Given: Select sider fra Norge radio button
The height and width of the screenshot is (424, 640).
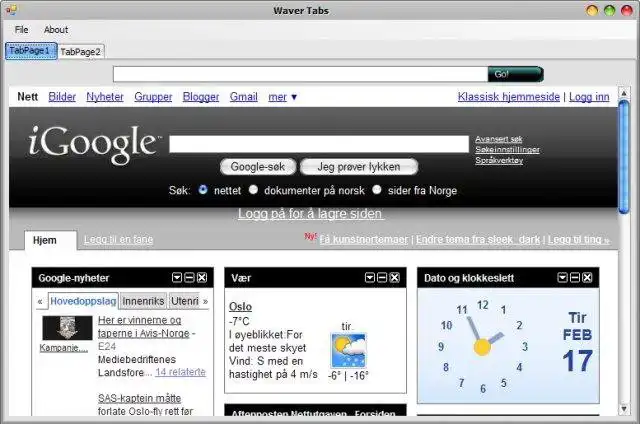Looking at the screenshot, I should pyautogui.click(x=377, y=190).
